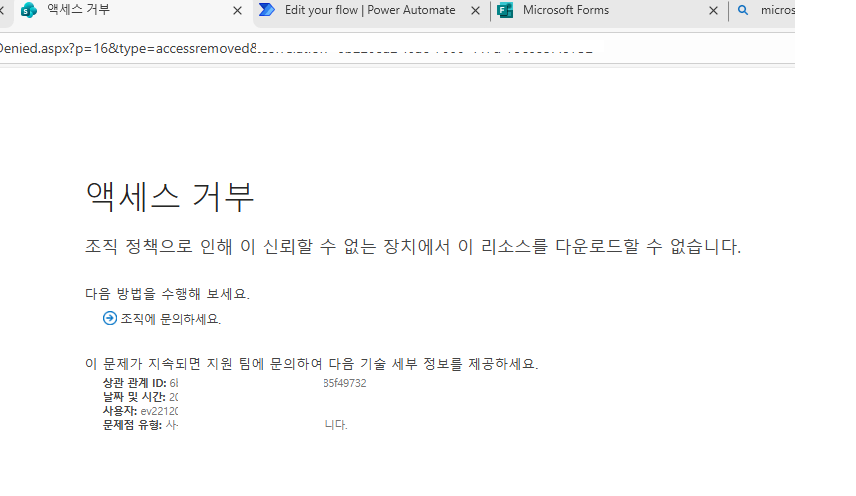Click the arrow icon beside 조직에 문의하세요

110,318
